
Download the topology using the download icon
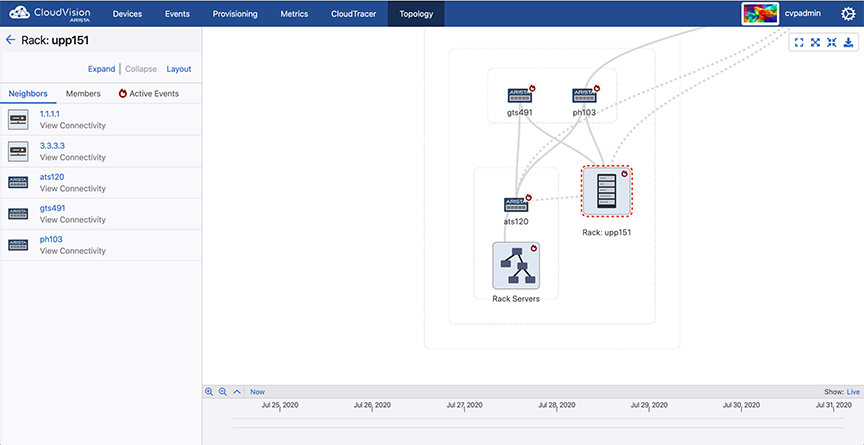848,42
